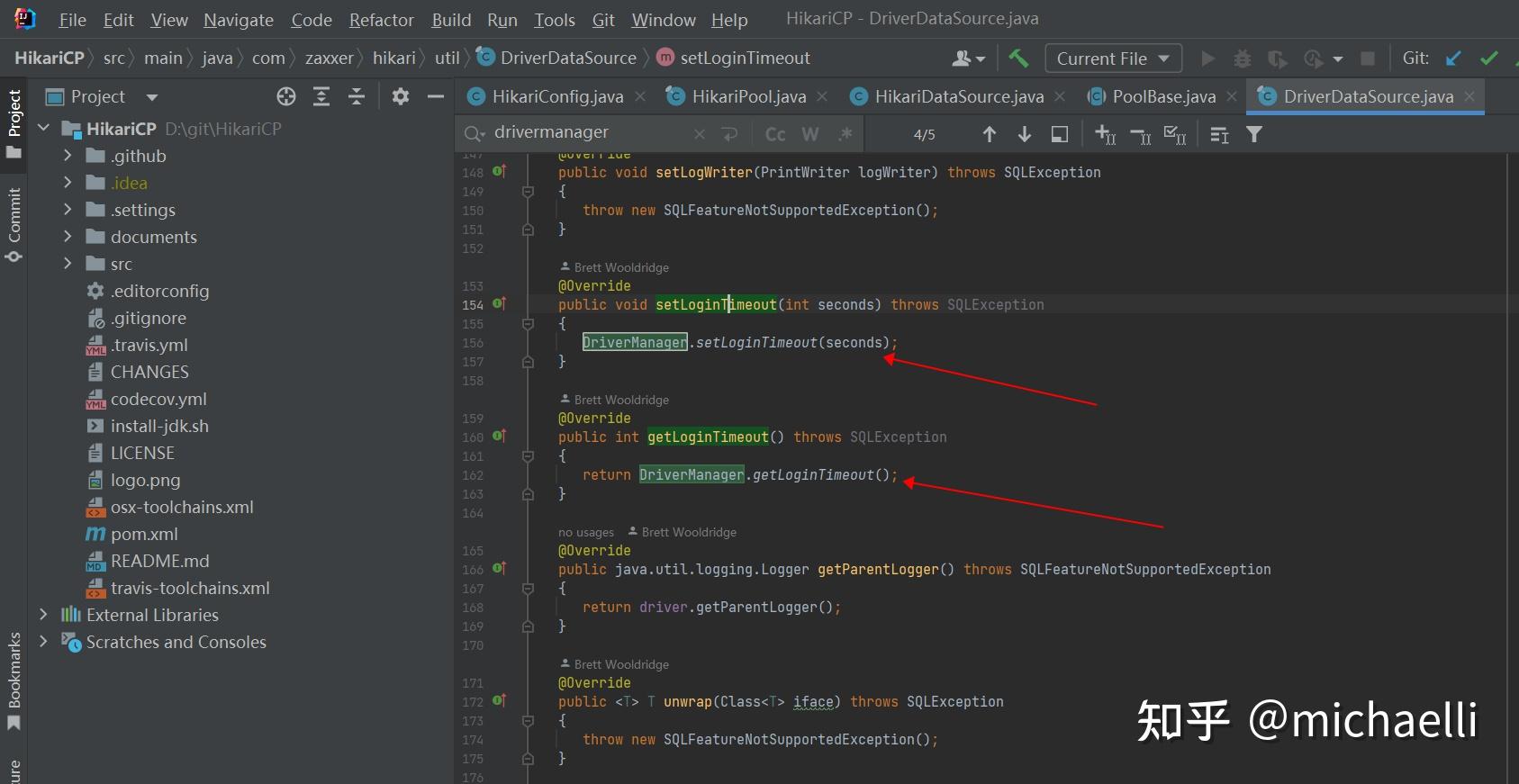Expand all items in Project panel
The width and height of the screenshot is (1519, 784).
click(x=321, y=97)
